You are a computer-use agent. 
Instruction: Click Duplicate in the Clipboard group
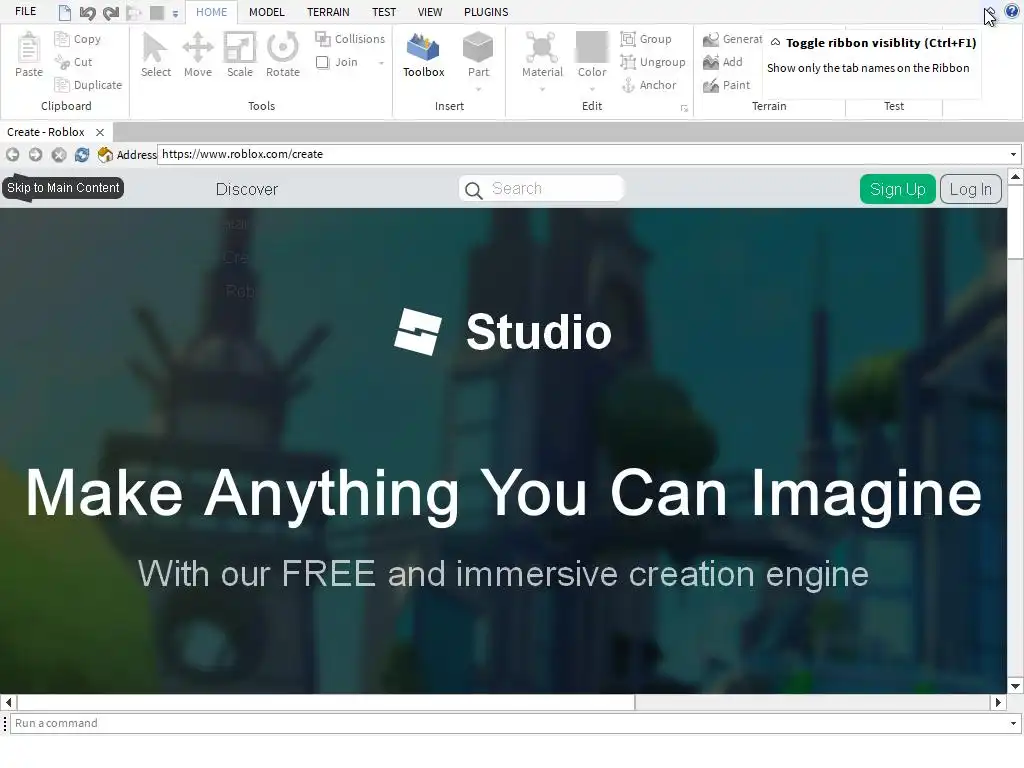pyautogui.click(x=89, y=85)
